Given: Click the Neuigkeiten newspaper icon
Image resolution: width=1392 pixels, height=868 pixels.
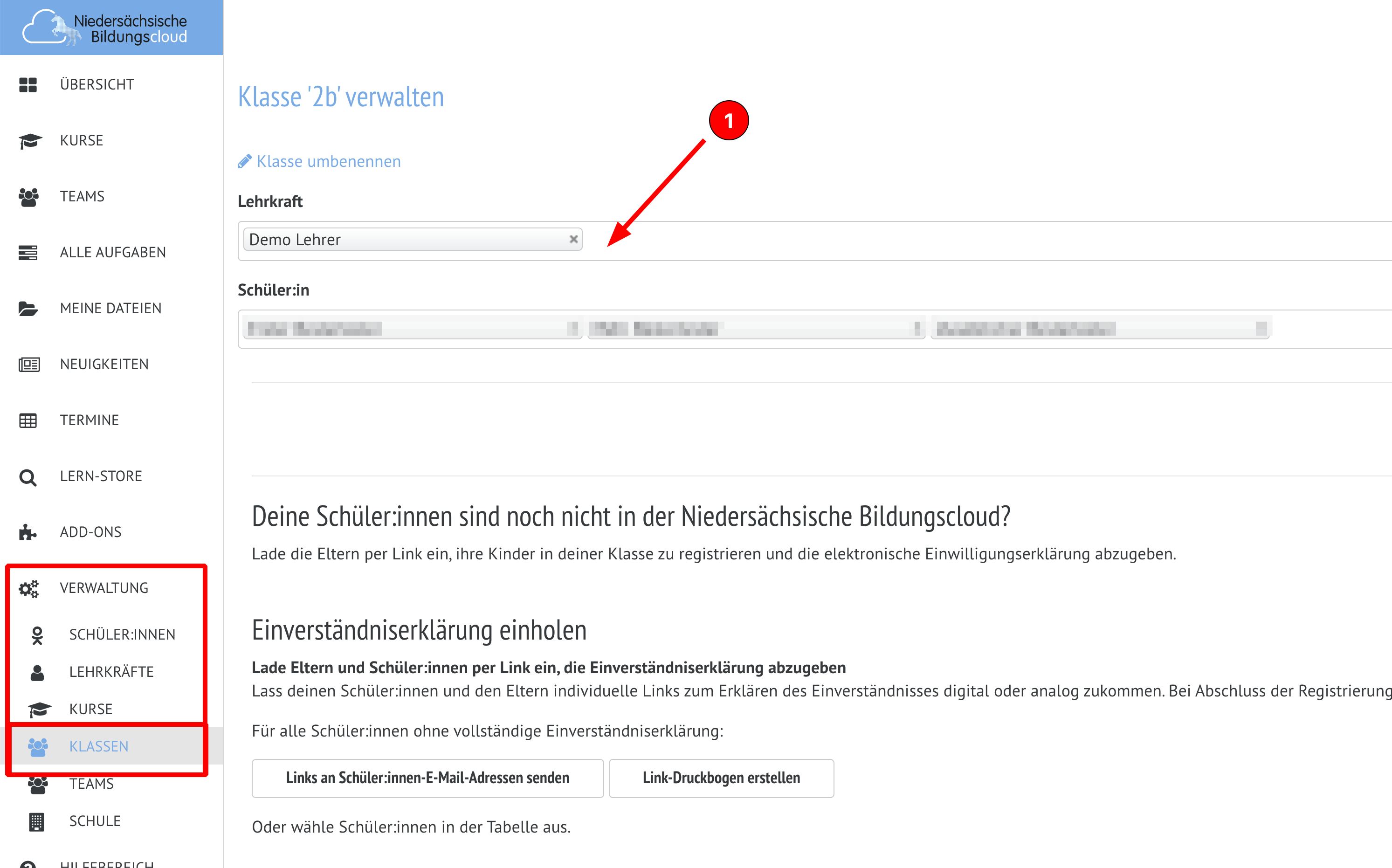Looking at the screenshot, I should [x=29, y=365].
